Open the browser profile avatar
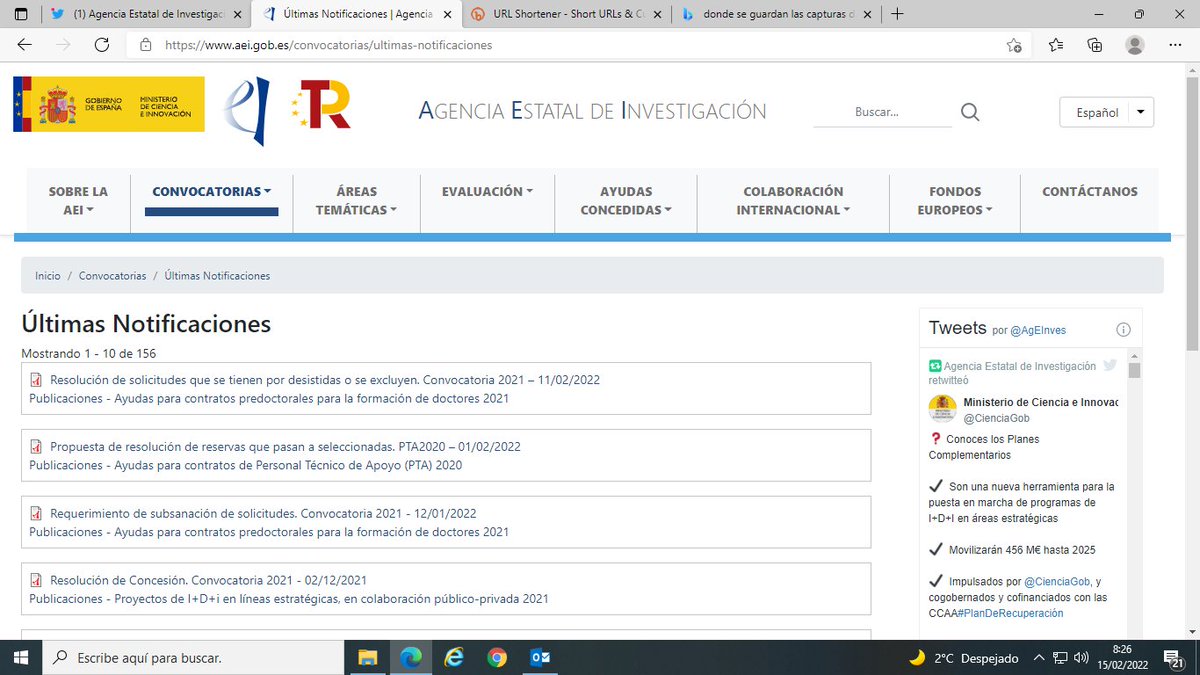 click(1134, 45)
